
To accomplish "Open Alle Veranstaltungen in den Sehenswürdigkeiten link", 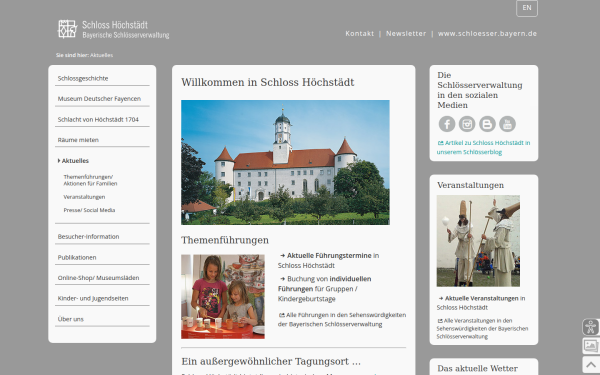I will point(482,329).
